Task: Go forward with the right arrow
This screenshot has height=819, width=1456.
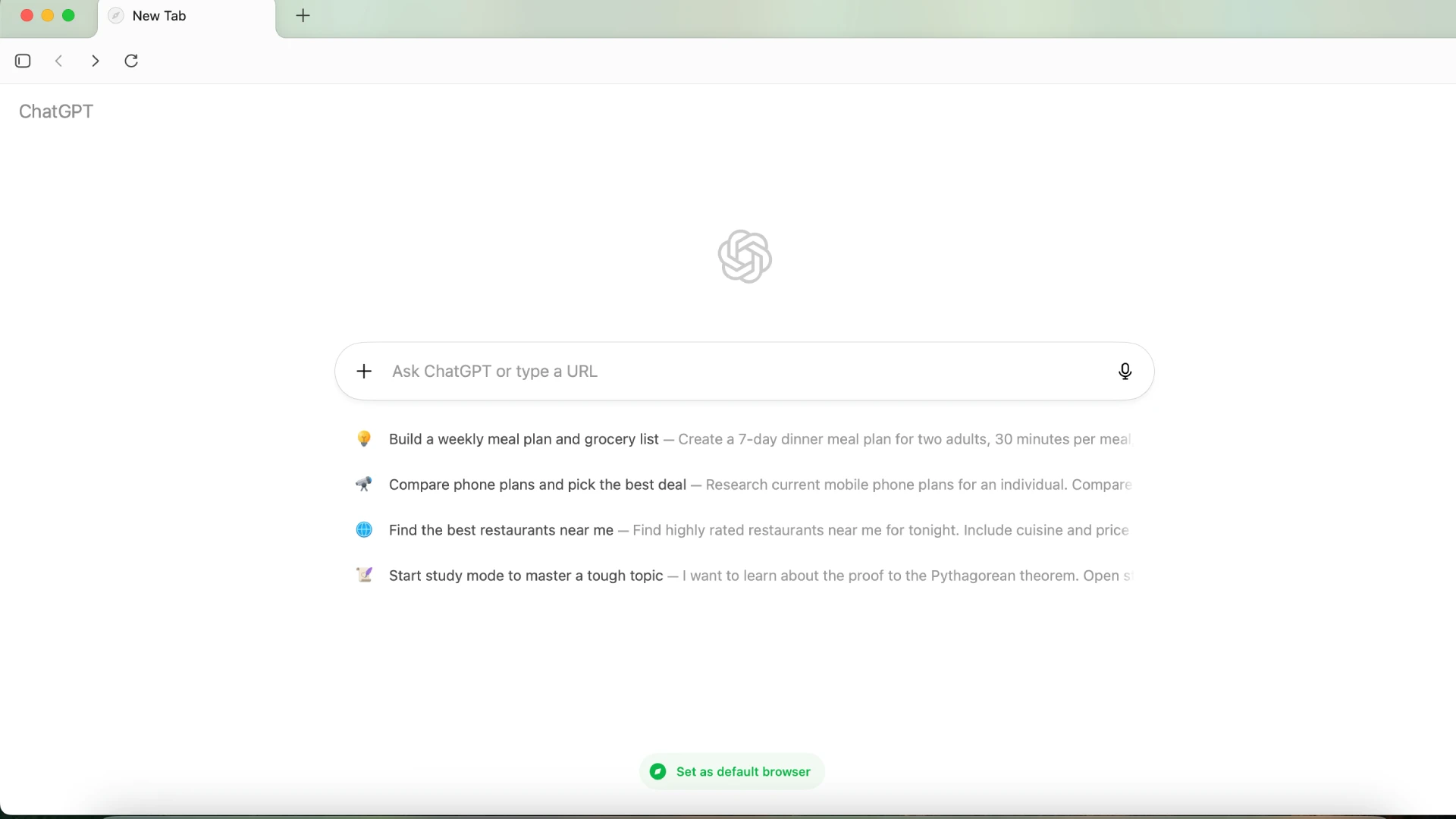Action: (95, 61)
